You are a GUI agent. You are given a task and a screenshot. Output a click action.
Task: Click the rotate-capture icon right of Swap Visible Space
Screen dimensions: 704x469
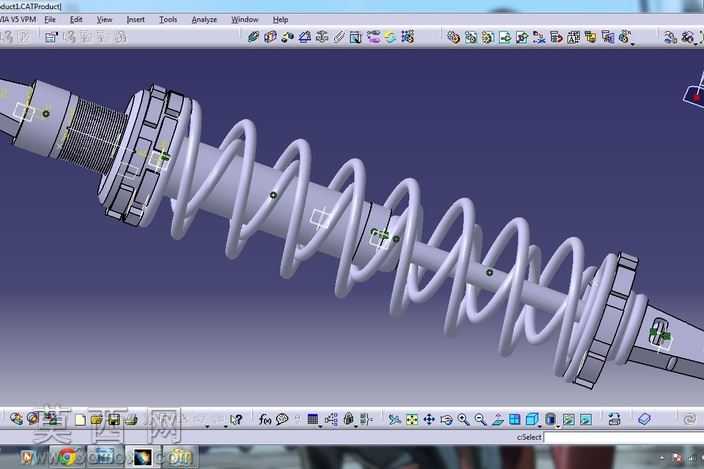tap(614, 420)
